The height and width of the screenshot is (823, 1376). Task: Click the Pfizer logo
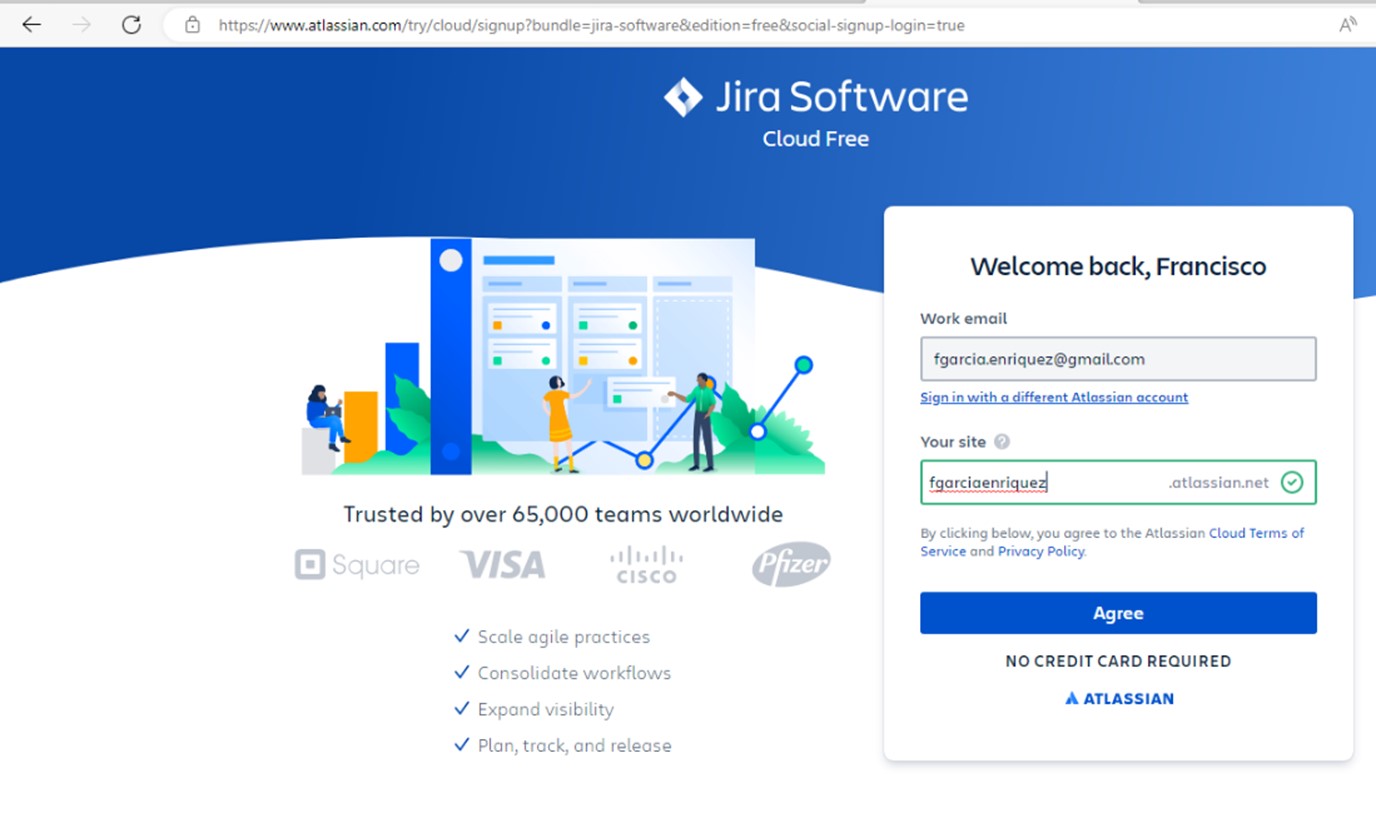pos(791,565)
